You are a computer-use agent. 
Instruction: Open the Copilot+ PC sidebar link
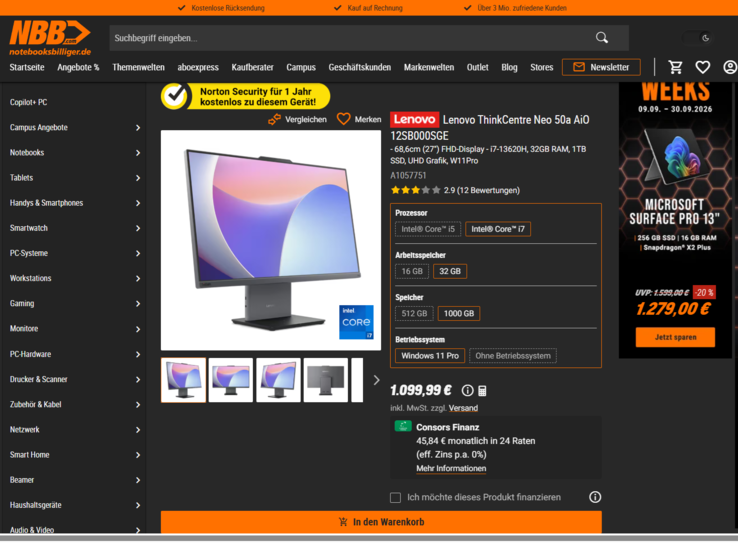click(x=28, y=102)
